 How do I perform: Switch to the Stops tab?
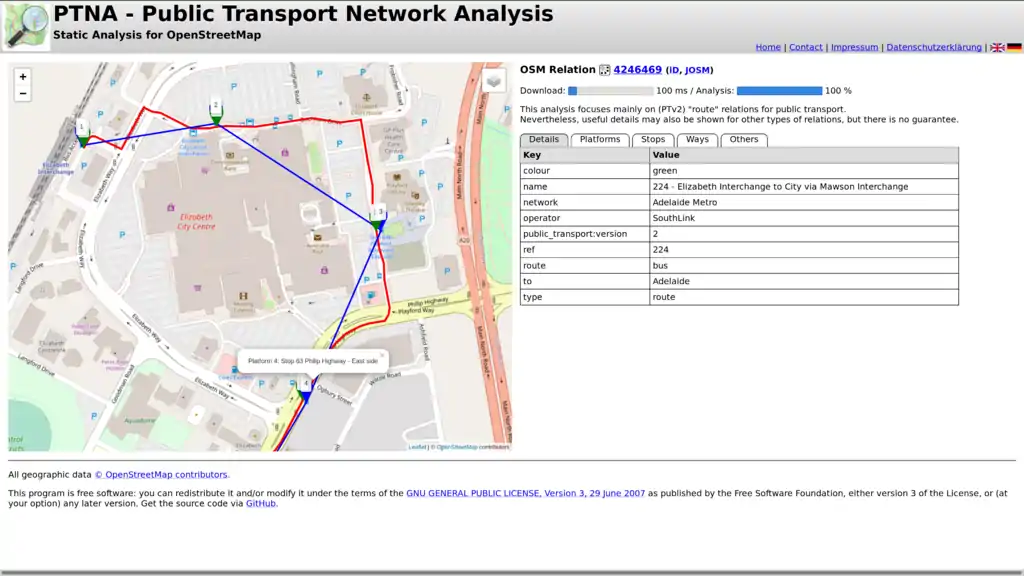[653, 140]
